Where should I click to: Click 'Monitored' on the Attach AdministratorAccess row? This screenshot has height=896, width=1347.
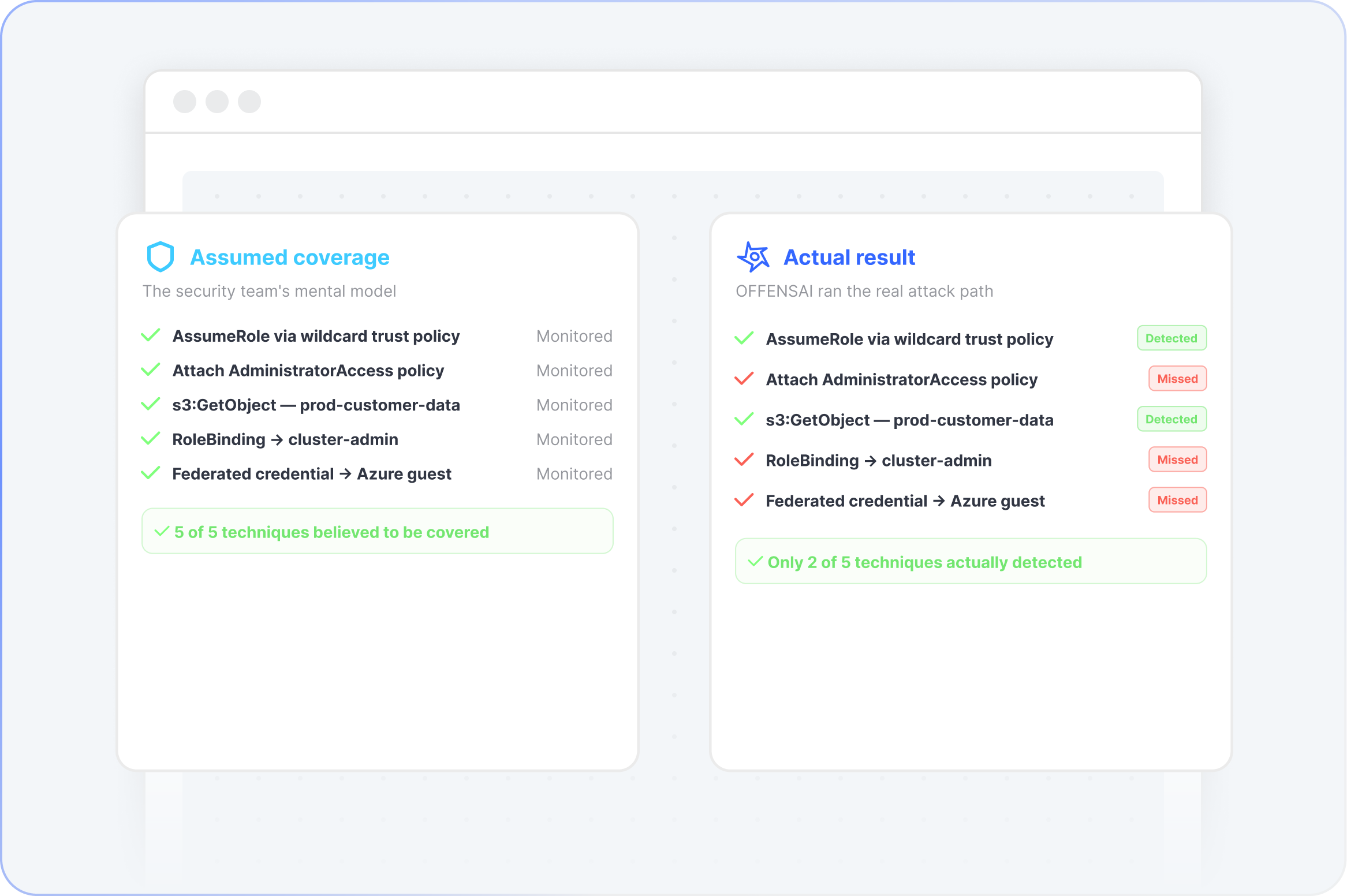click(574, 371)
